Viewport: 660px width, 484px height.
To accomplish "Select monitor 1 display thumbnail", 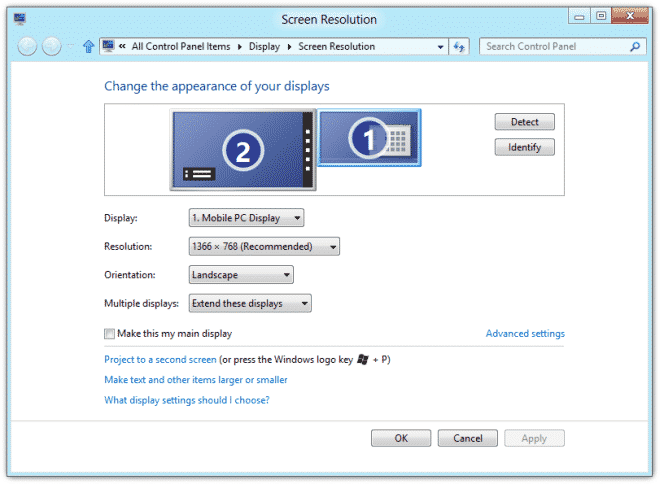I will click(x=369, y=141).
